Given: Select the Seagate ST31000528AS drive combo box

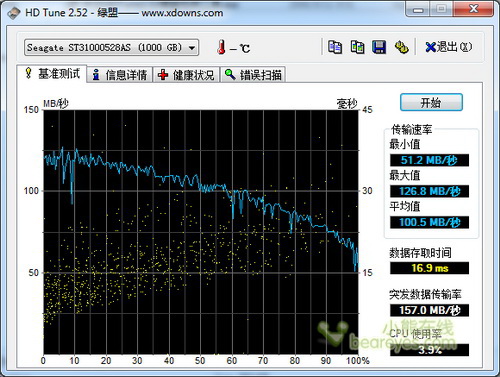Looking at the screenshot, I should 111,48.
